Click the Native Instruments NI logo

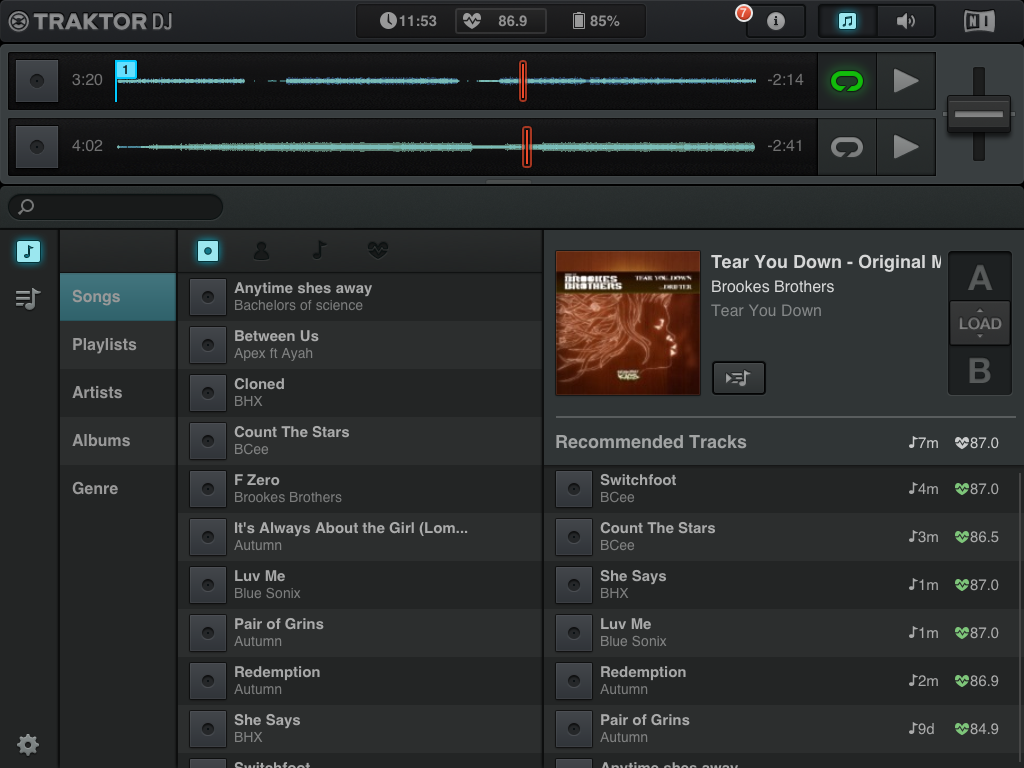(979, 22)
